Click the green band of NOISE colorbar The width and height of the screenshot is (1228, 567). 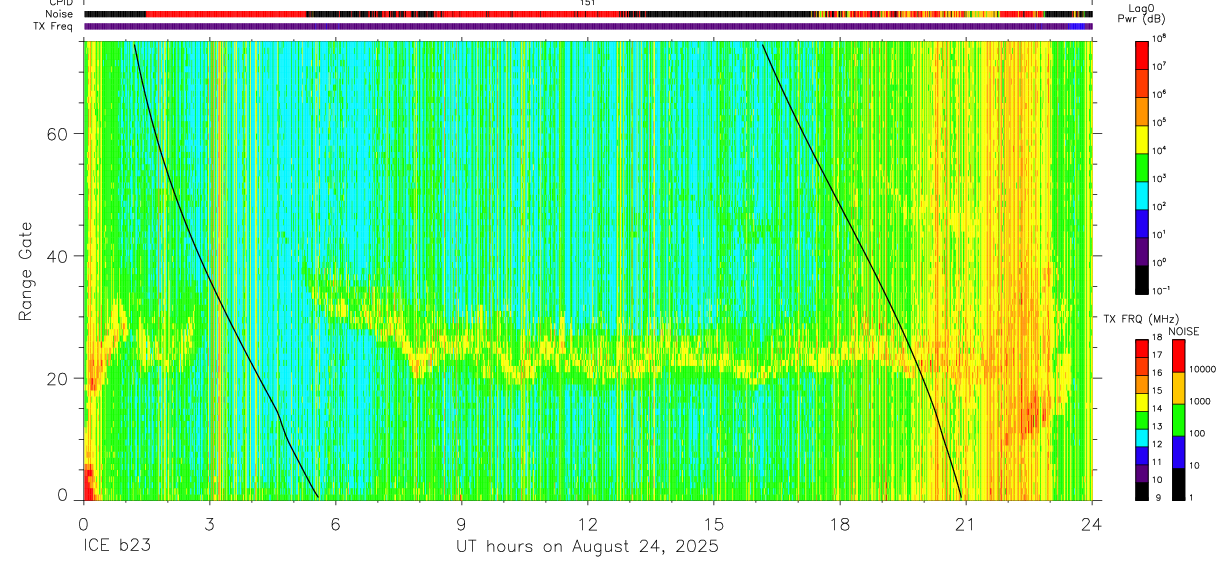click(x=1178, y=419)
